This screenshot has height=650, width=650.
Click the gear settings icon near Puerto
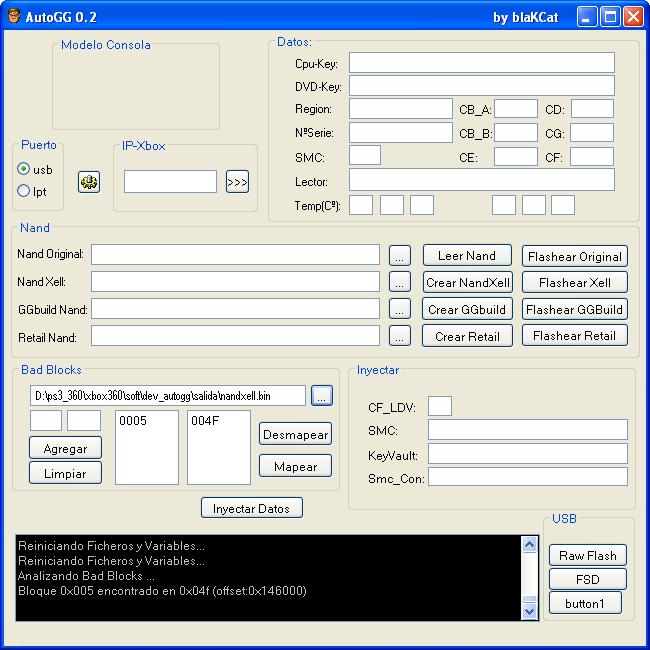pyautogui.click(x=89, y=182)
